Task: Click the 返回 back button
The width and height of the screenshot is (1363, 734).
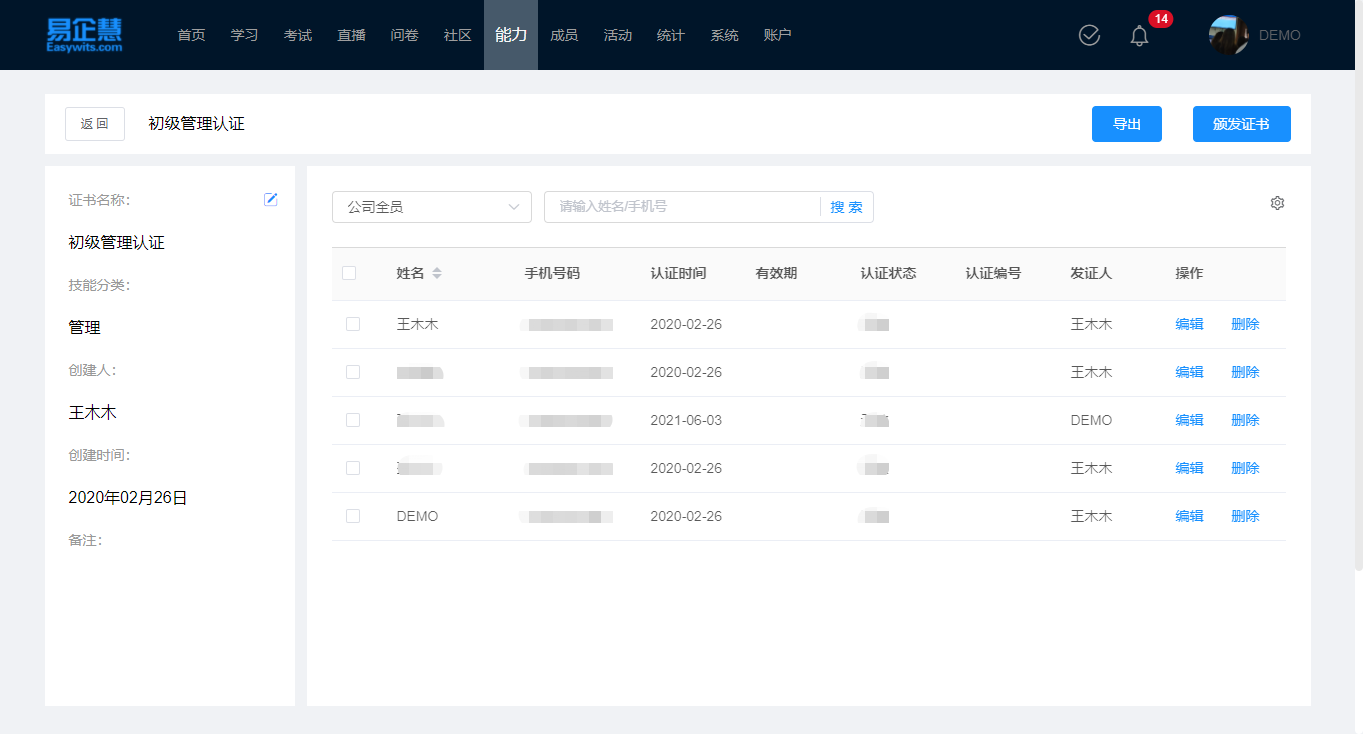Action: coord(95,124)
